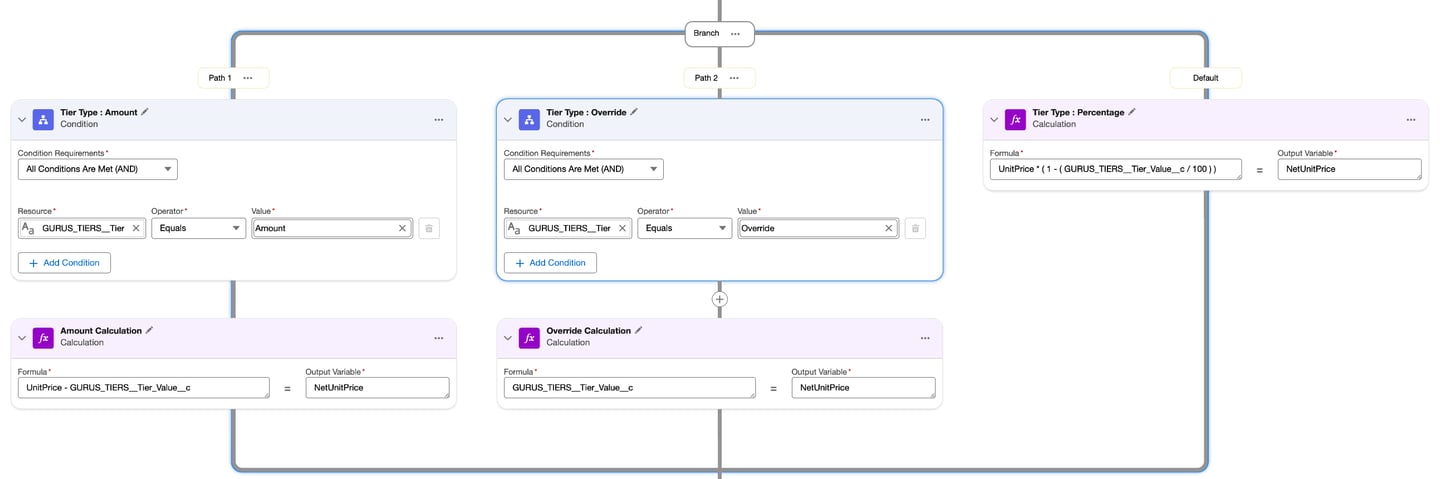Collapse the Tier Type : Percentage card

pyautogui.click(x=994, y=119)
